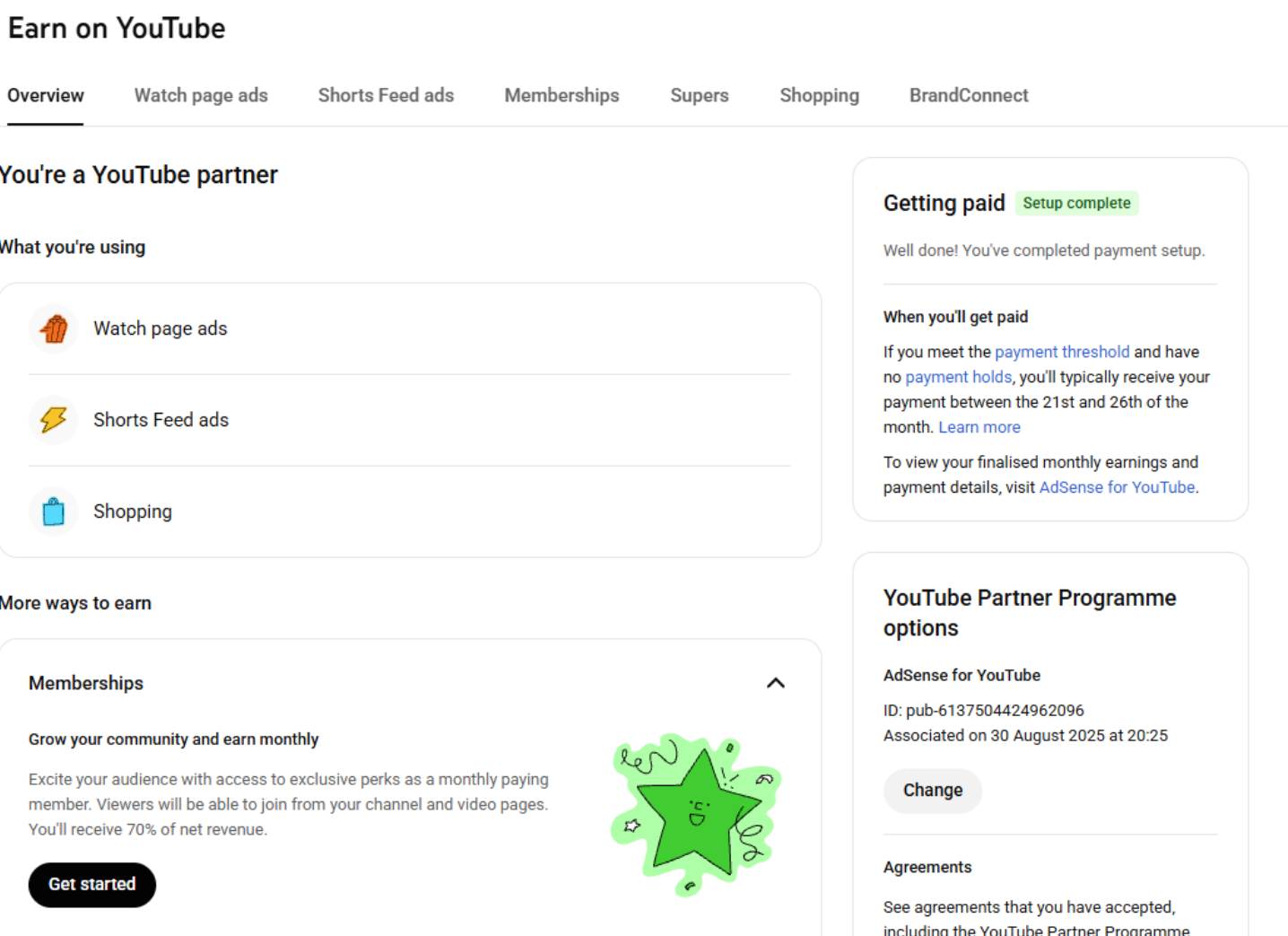The width and height of the screenshot is (1288, 936).
Task: Click the Change button for AdSense
Action: pyautogui.click(x=932, y=791)
